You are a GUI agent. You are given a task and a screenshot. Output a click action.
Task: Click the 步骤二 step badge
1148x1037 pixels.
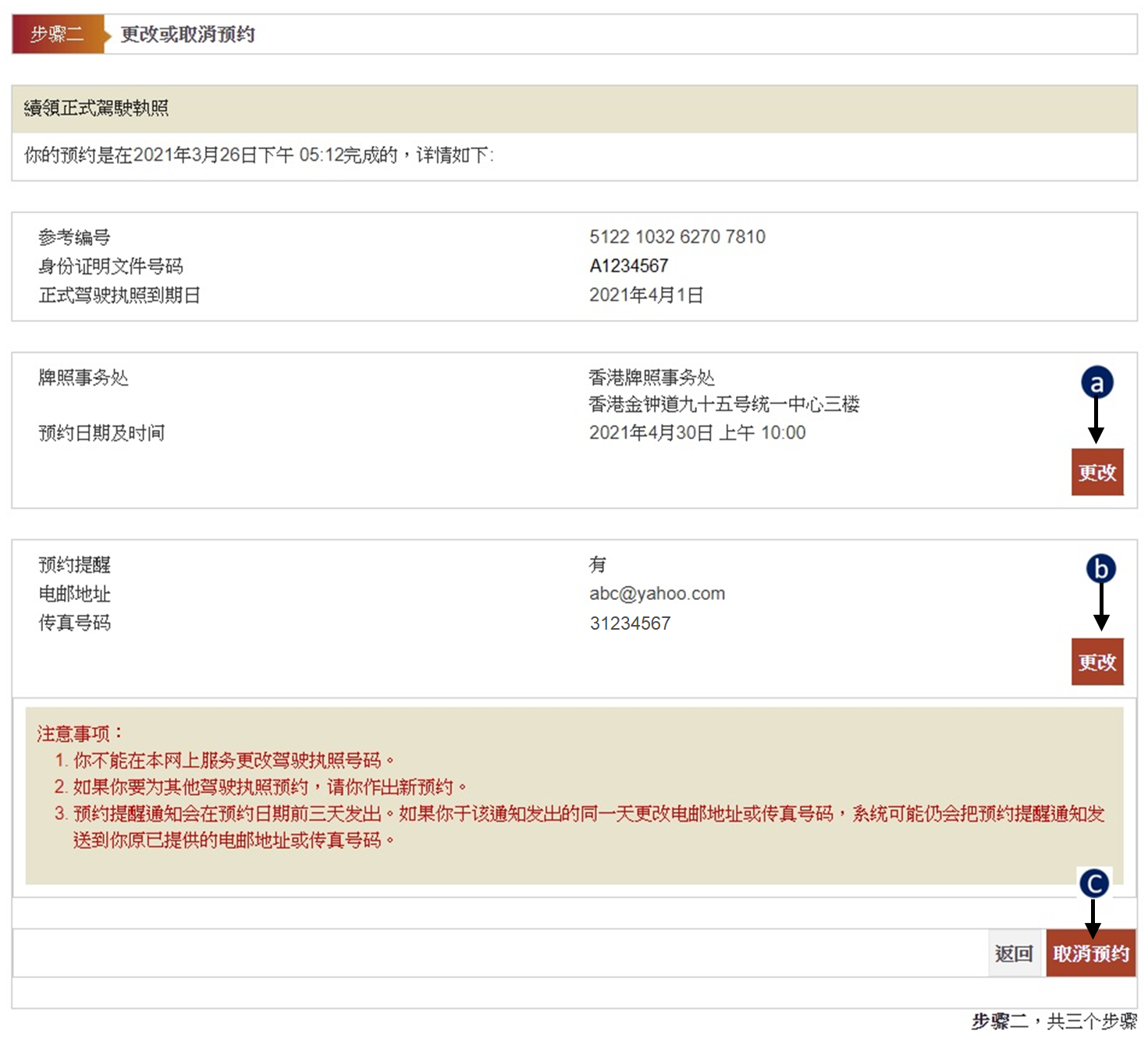coord(58,34)
